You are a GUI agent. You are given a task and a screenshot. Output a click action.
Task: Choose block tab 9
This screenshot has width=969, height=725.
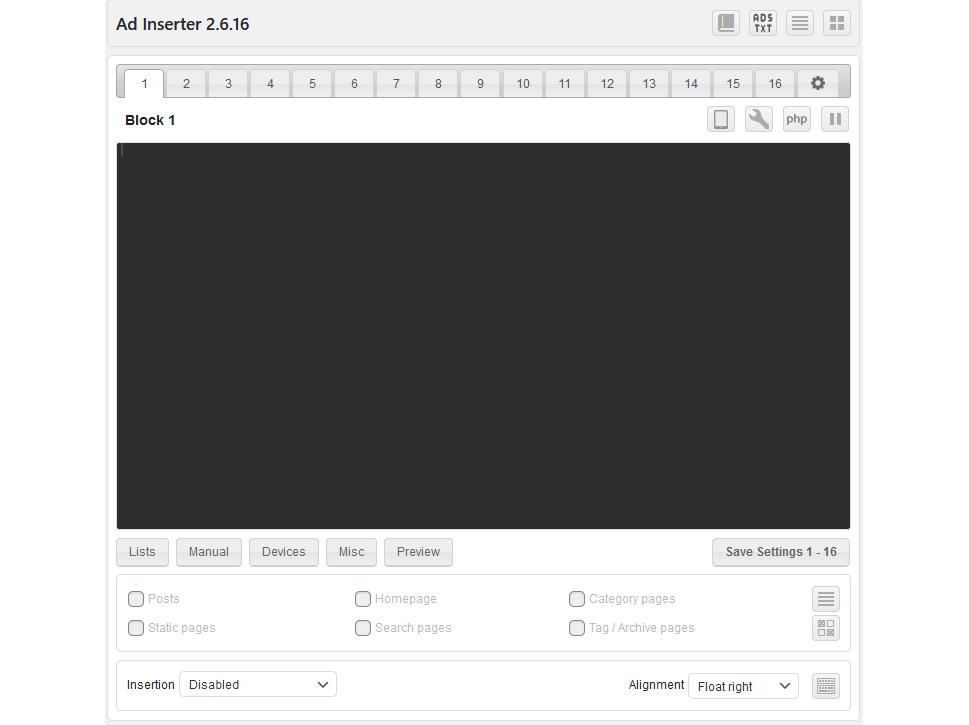(x=480, y=83)
